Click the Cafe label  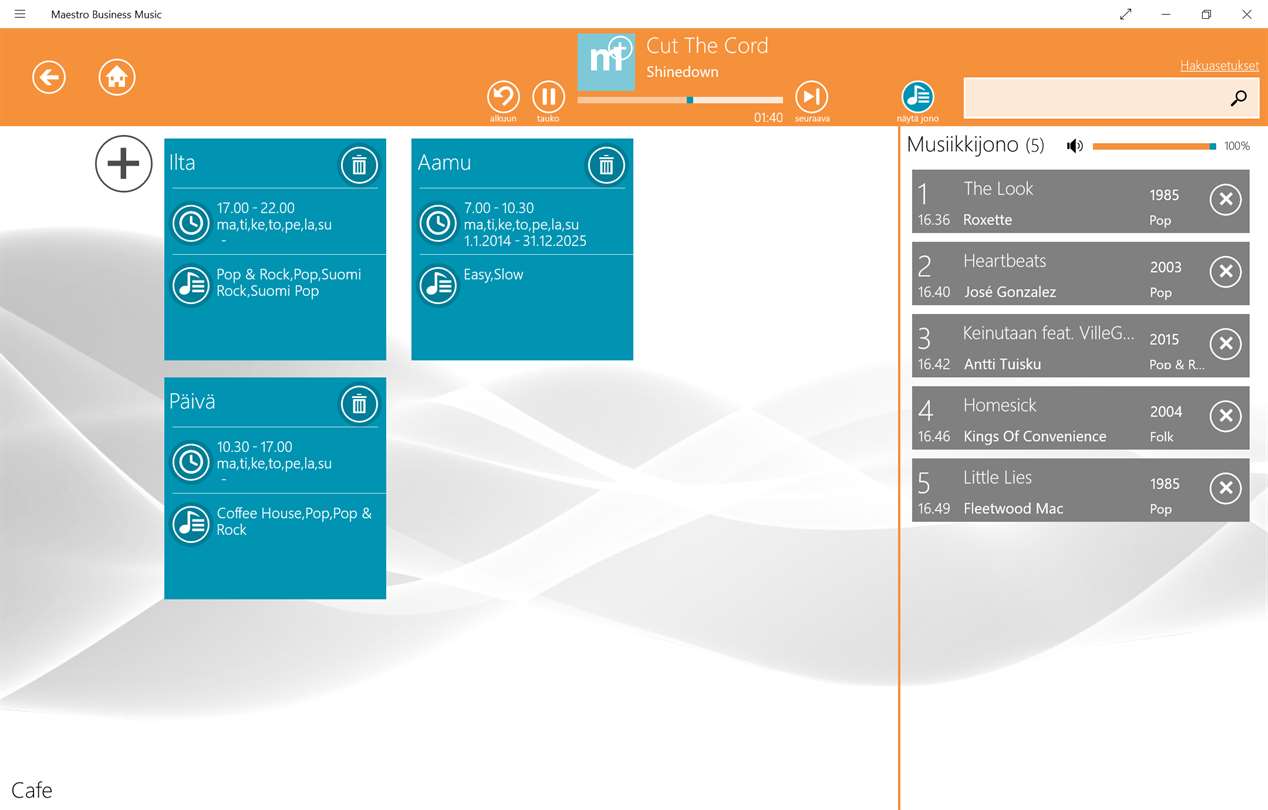coord(32,790)
